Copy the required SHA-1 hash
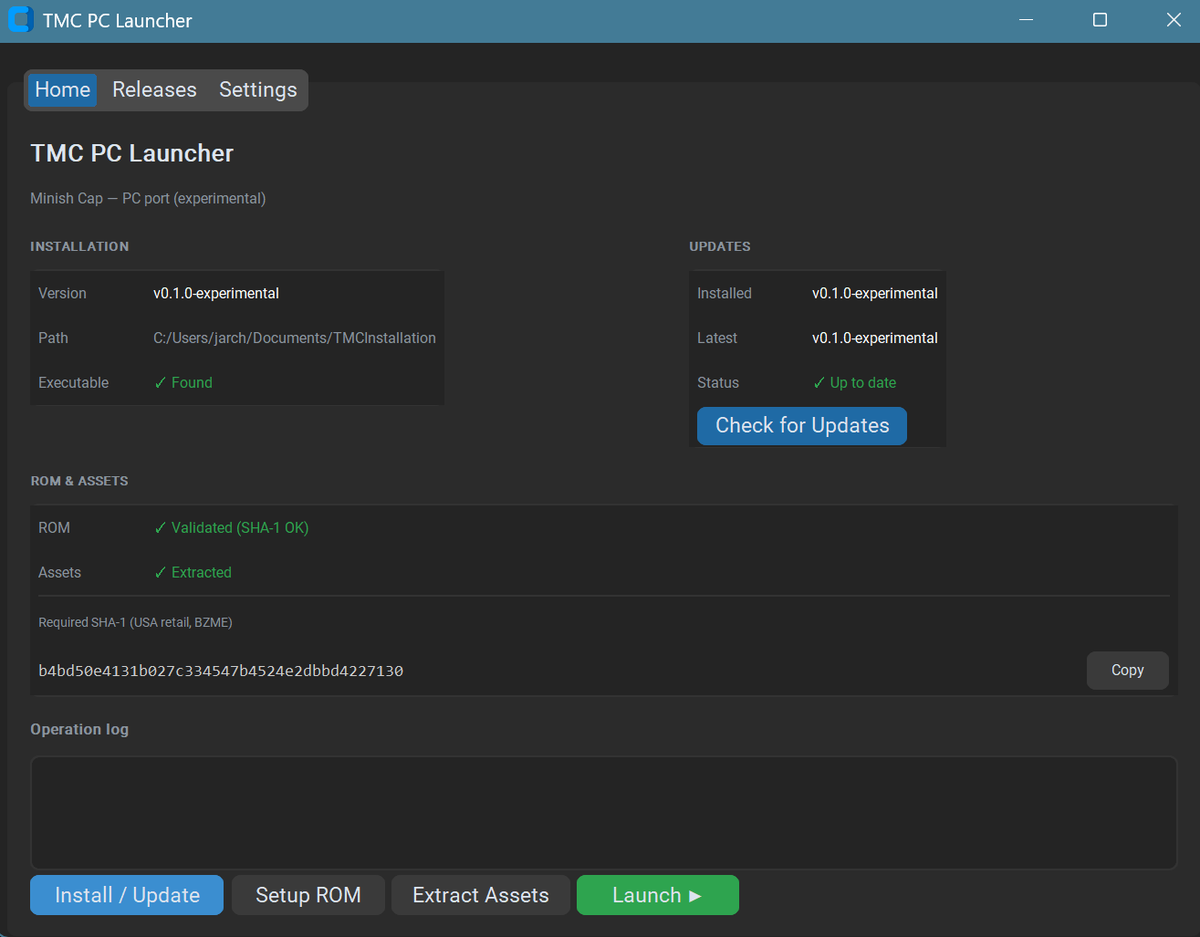Viewport: 1200px width, 937px height. 1127,670
